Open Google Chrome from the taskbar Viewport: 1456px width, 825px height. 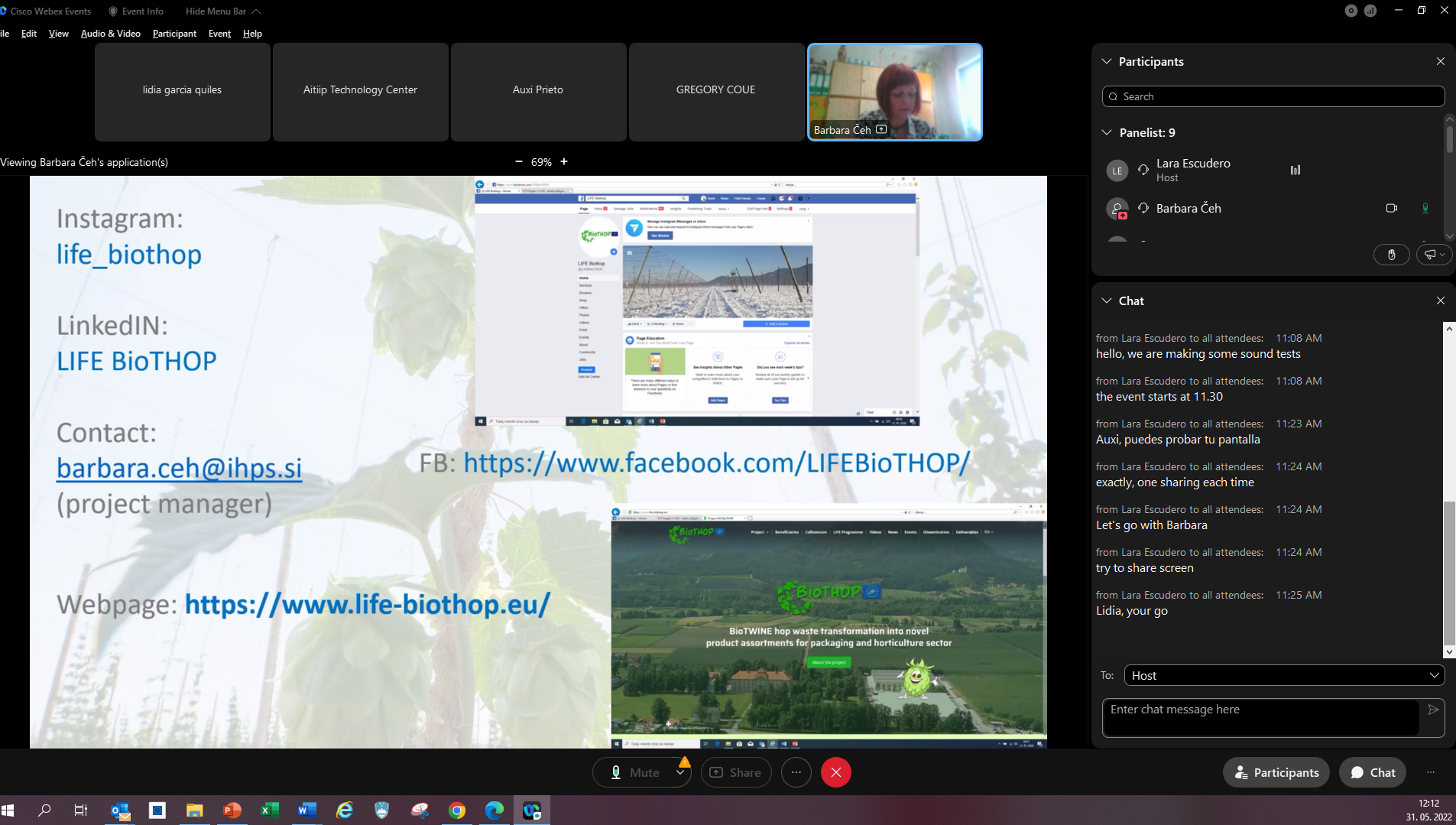coord(457,810)
